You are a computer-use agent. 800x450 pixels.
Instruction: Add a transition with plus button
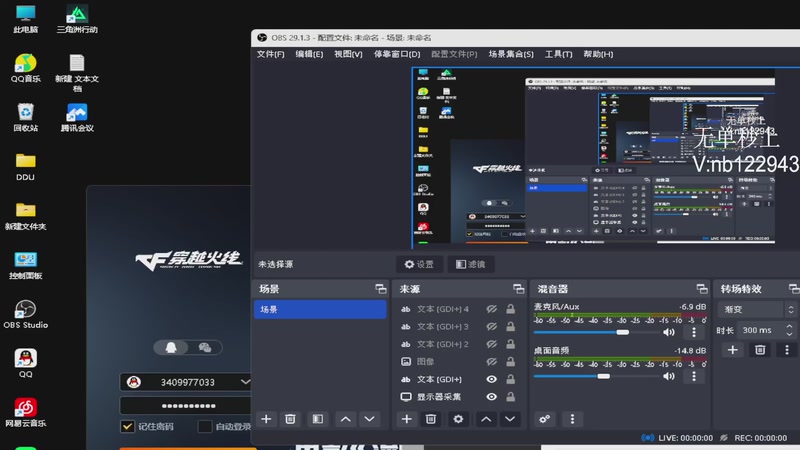point(733,350)
